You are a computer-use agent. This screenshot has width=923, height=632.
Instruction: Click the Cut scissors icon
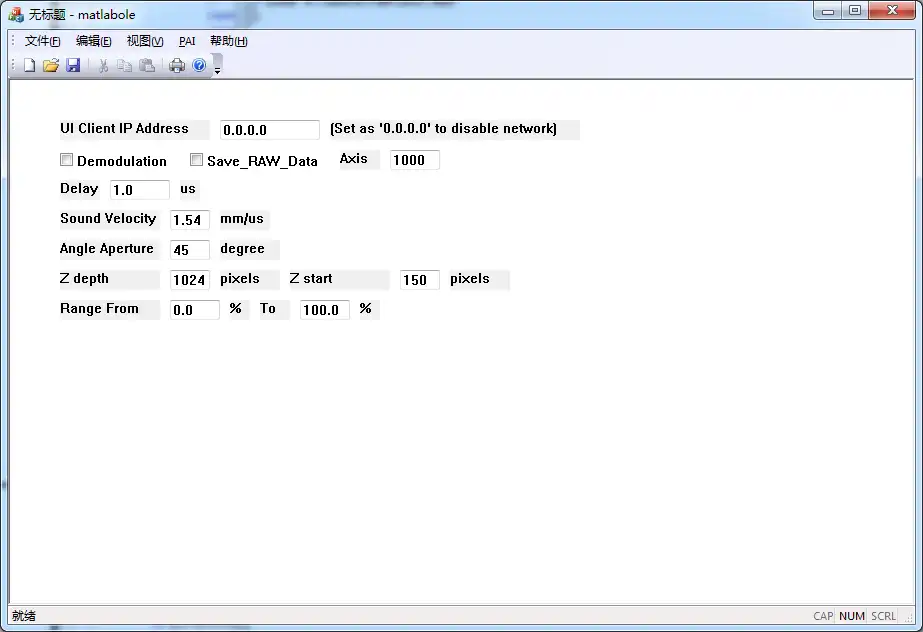click(103, 65)
